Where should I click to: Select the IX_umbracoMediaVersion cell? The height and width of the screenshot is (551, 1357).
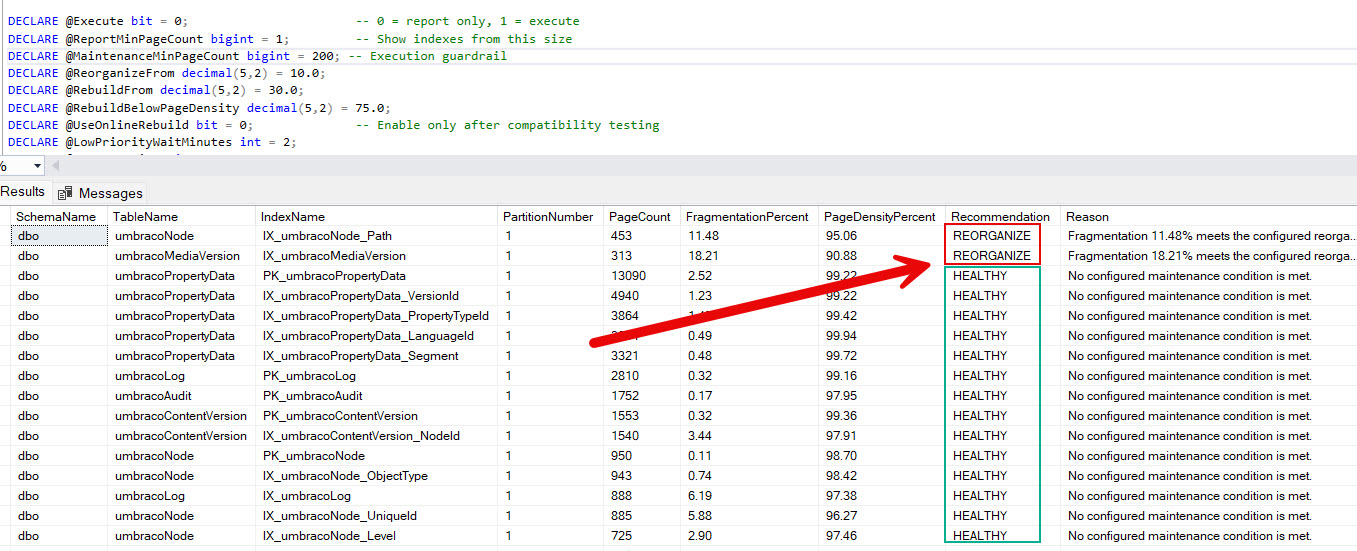[x=377, y=256]
